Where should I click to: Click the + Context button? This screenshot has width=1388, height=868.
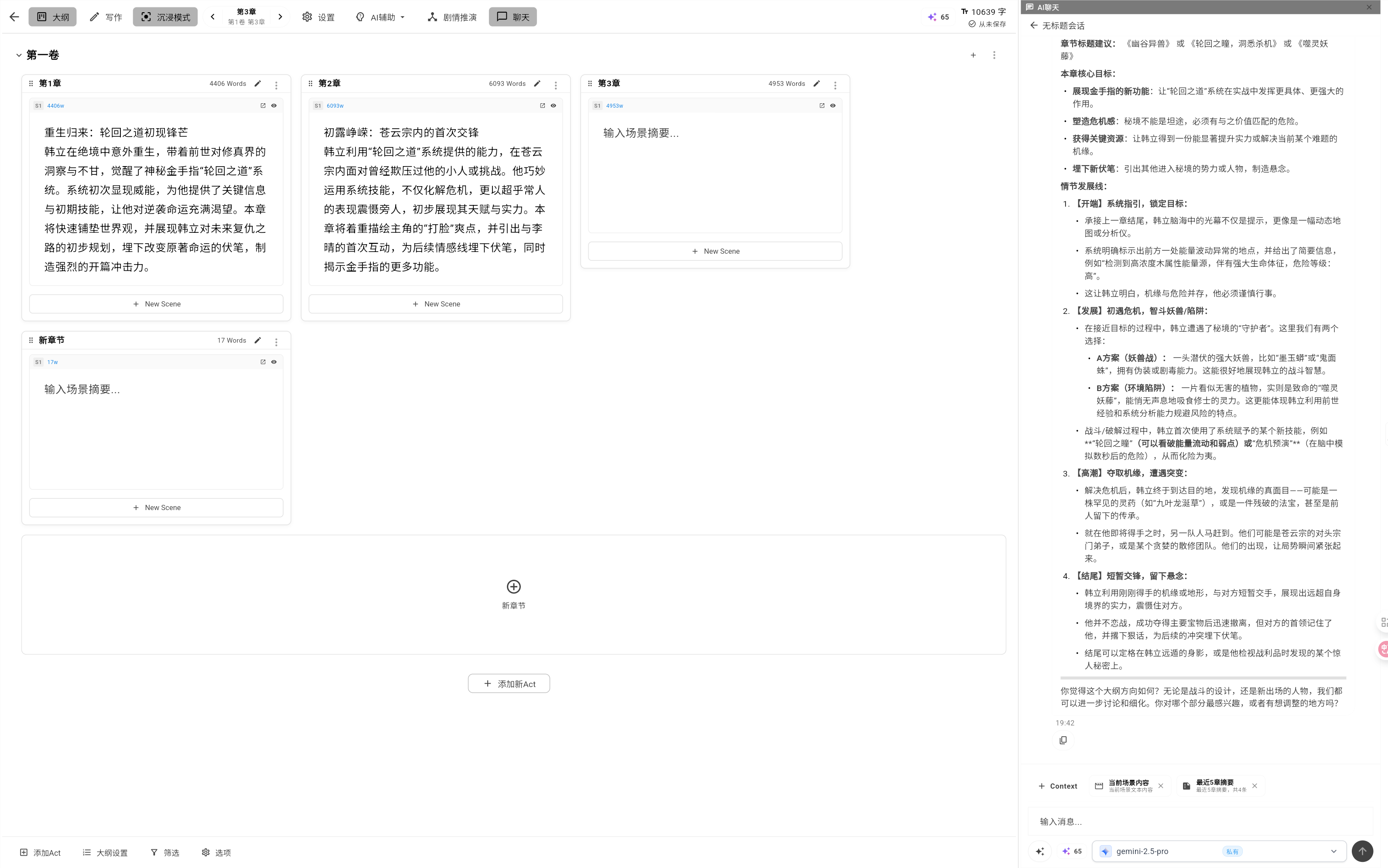coord(1058,786)
